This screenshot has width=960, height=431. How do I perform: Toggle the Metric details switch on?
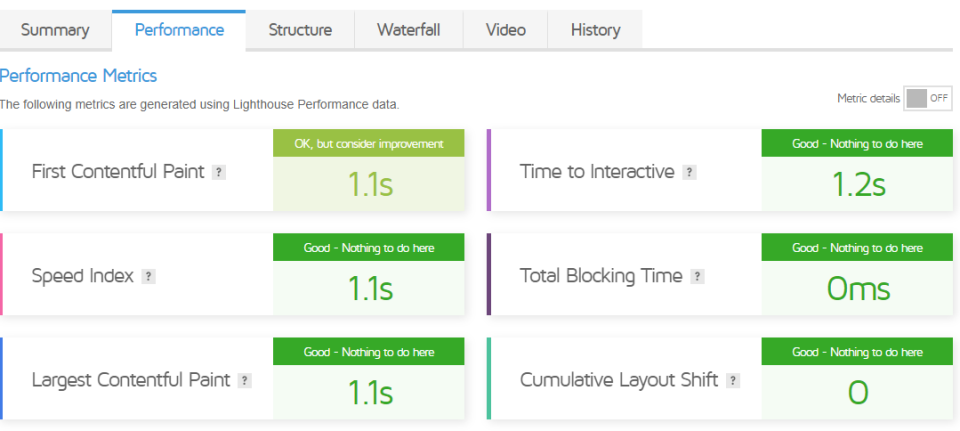click(x=928, y=98)
